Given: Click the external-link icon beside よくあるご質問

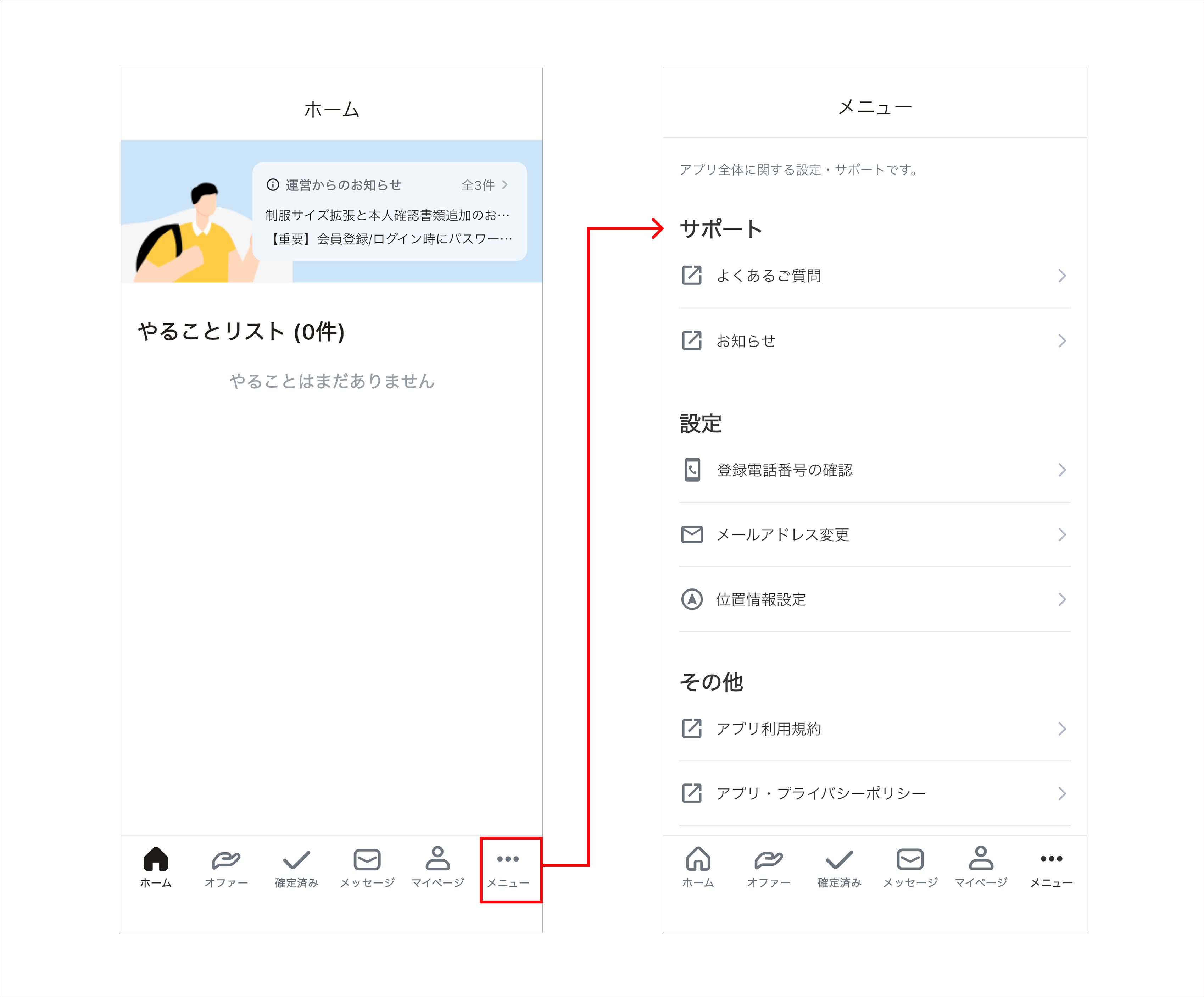Looking at the screenshot, I should (692, 275).
